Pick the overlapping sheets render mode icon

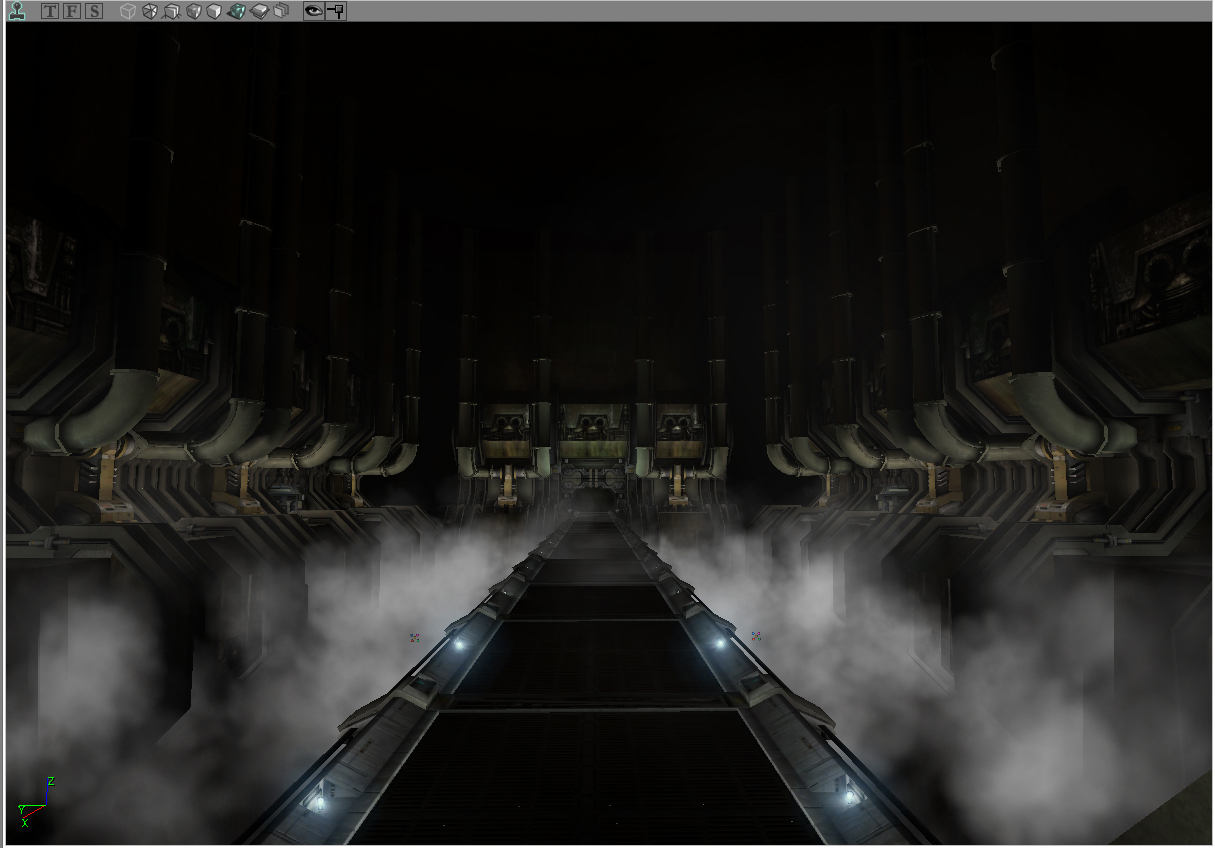281,12
